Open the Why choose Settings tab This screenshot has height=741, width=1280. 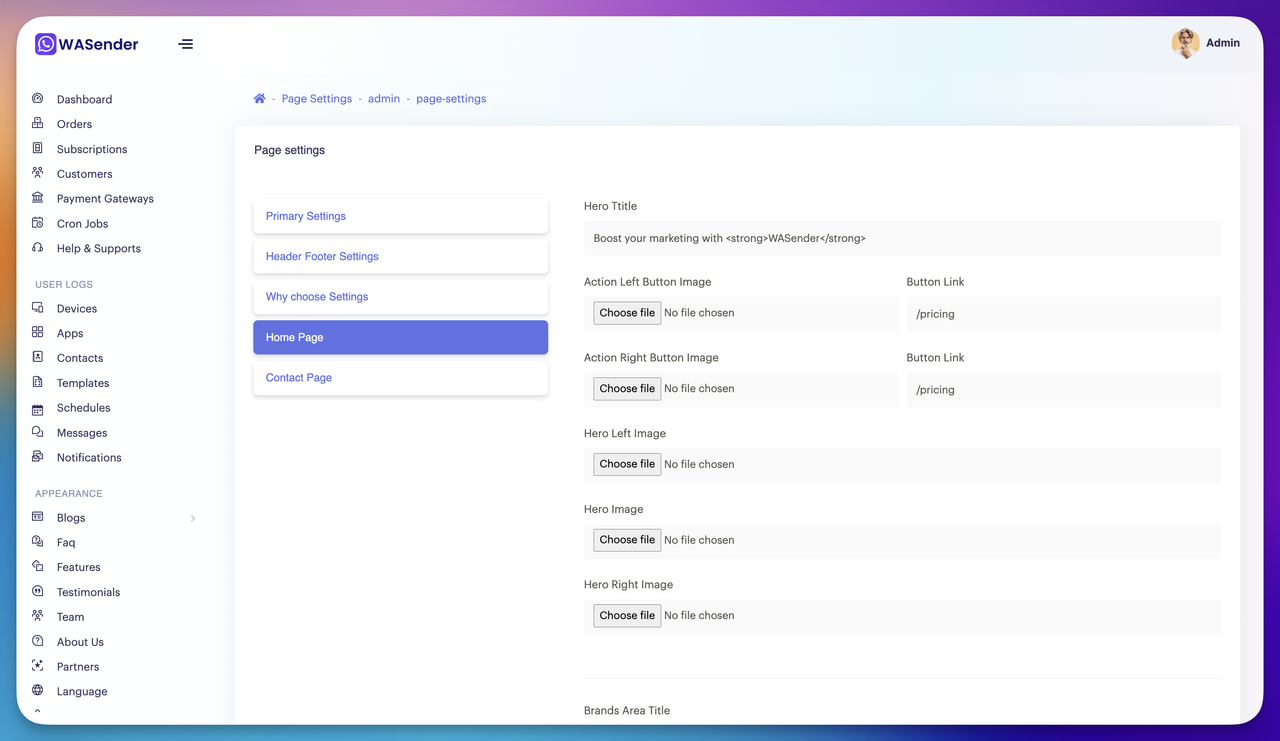tap(401, 297)
